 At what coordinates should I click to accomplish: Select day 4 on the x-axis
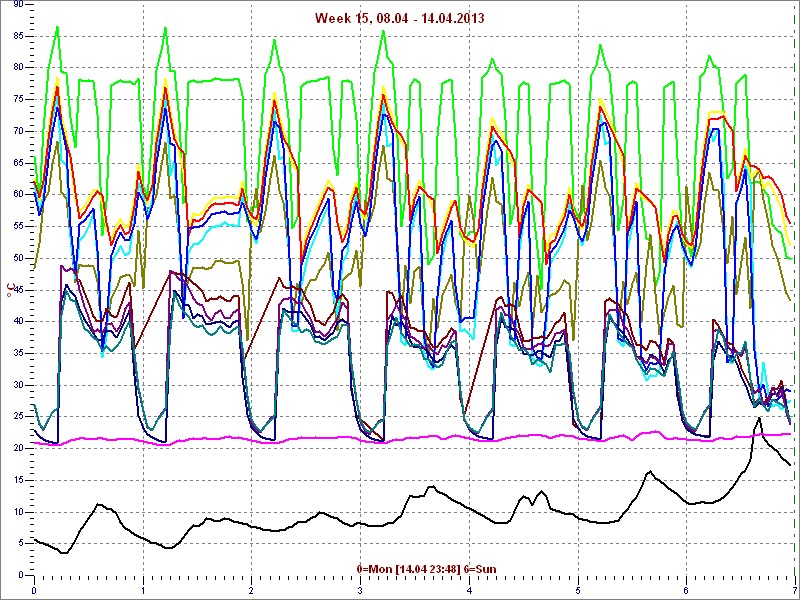[469, 590]
